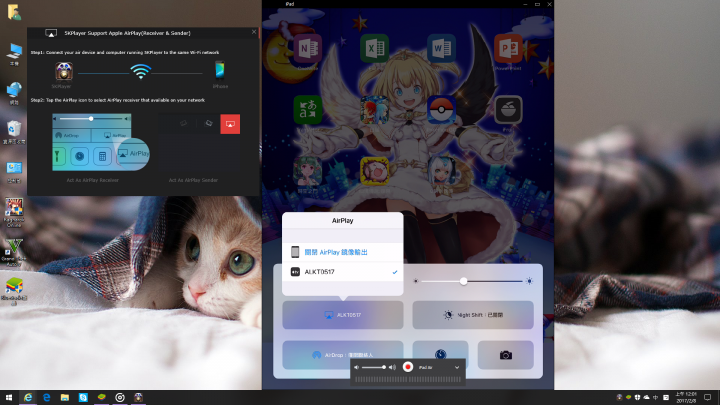
Task: Switch input language from the tray indicator
Action: point(656,398)
